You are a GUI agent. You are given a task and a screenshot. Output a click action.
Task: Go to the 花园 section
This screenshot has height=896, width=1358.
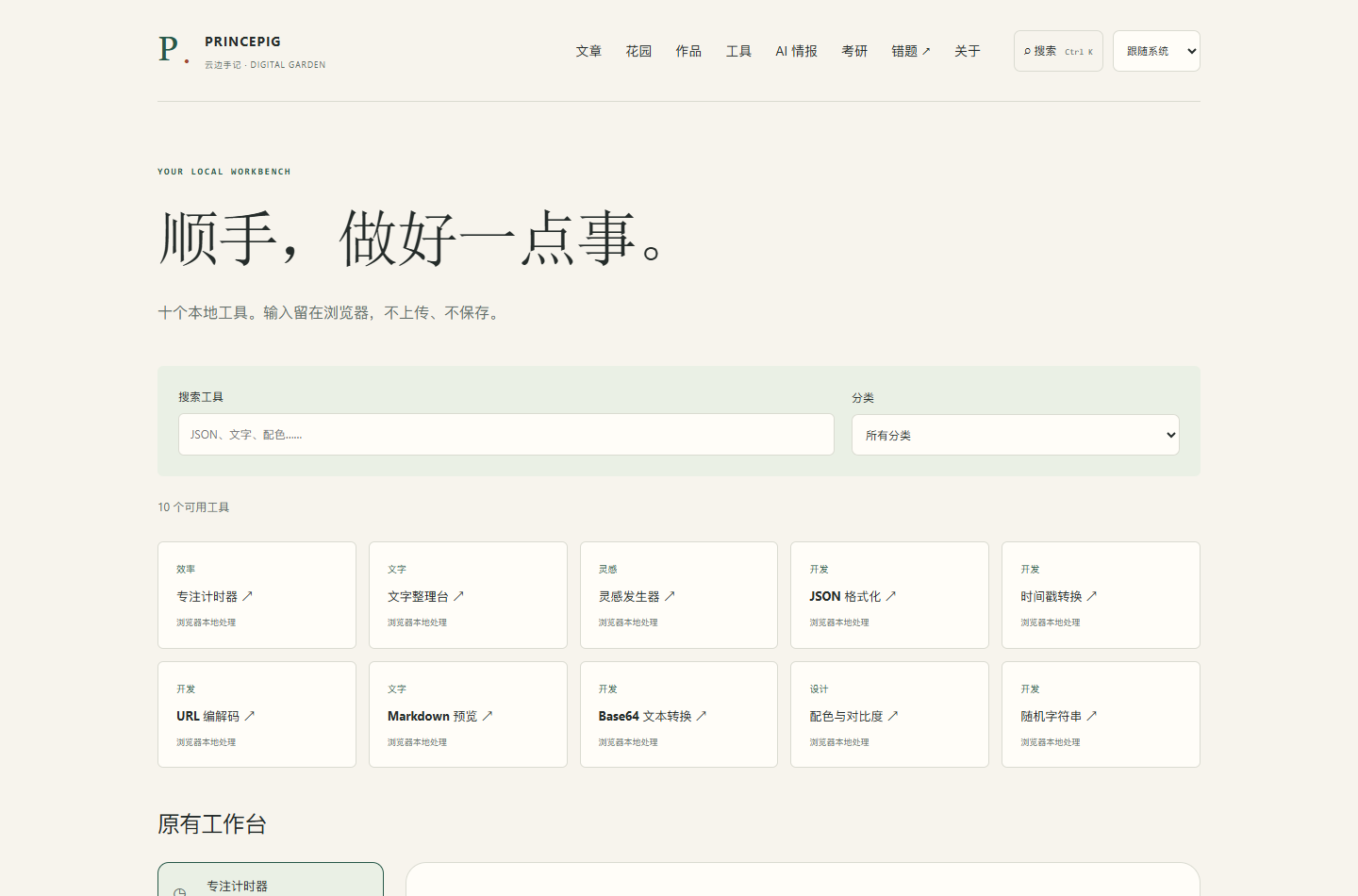638,51
